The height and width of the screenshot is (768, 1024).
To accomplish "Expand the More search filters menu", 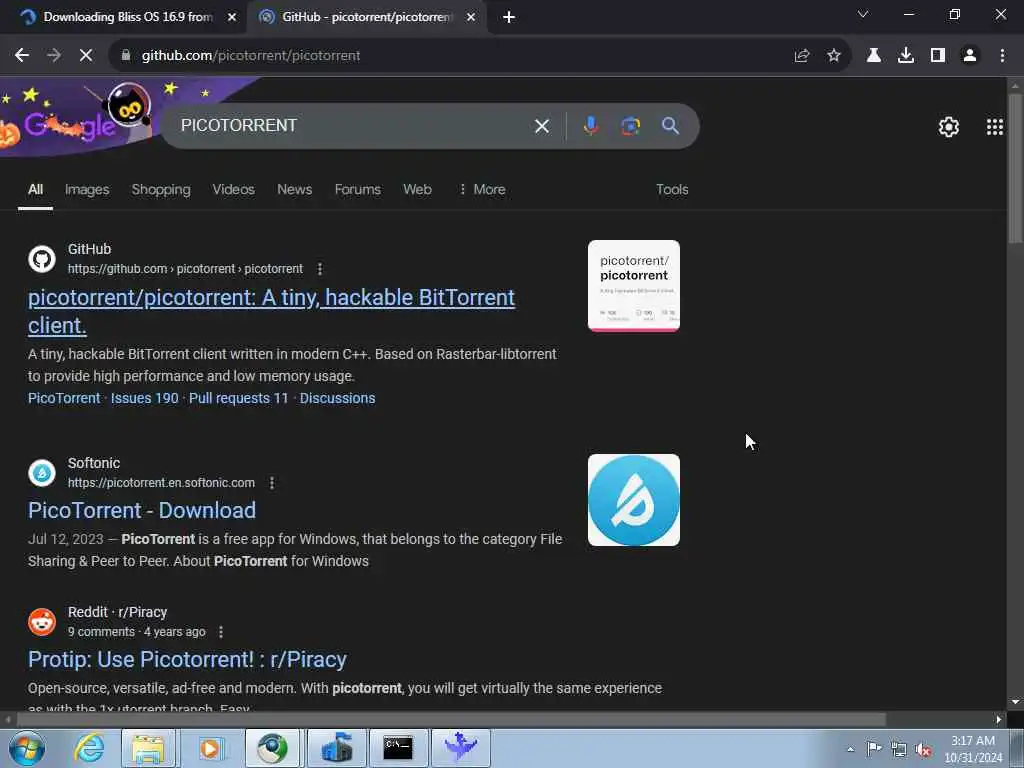I will click(482, 189).
